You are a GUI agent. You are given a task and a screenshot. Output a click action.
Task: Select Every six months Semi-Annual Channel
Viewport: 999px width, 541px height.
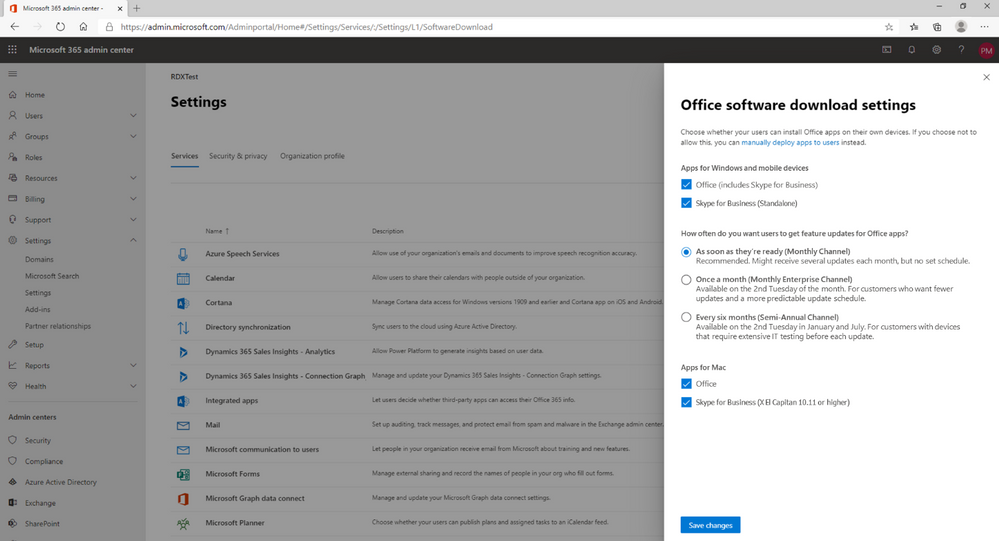coord(686,317)
